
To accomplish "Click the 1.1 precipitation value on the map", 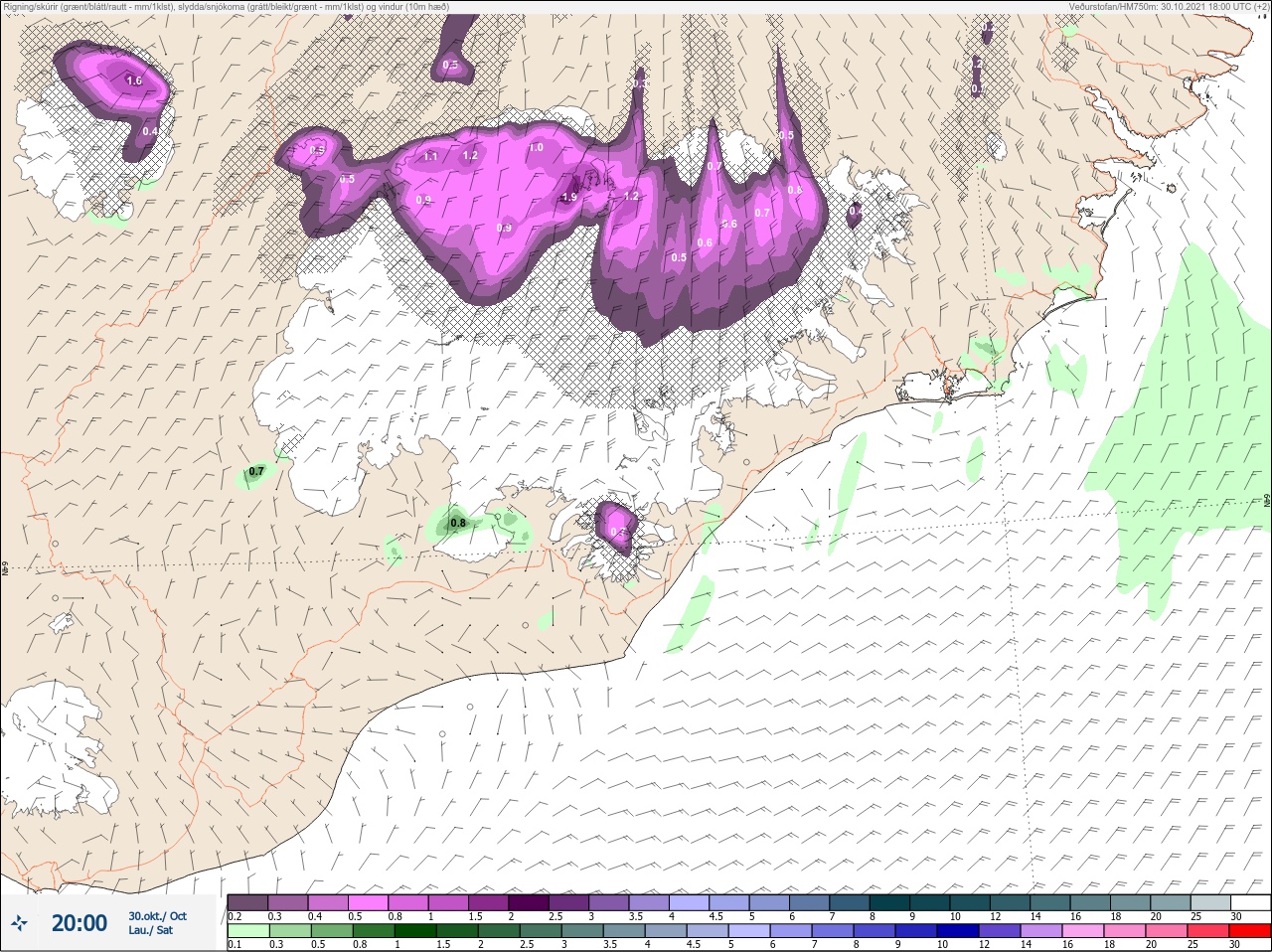I will [x=430, y=157].
